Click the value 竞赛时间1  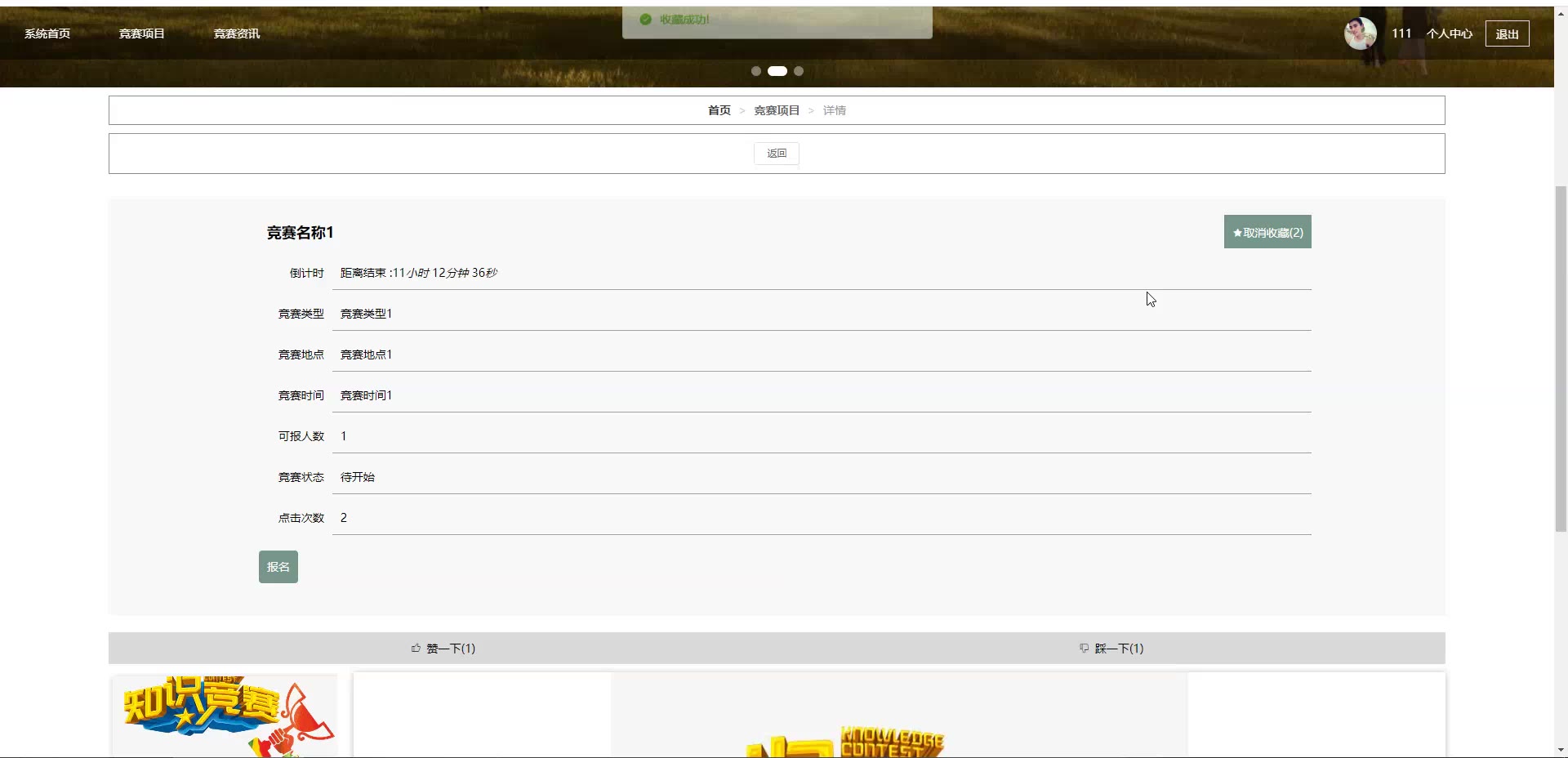[x=366, y=395]
